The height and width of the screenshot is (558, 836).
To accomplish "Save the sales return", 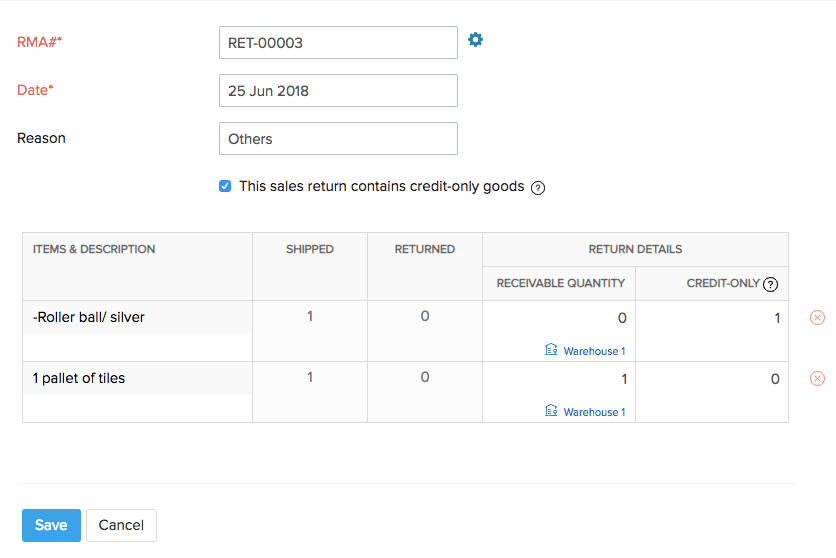I will coord(51,525).
